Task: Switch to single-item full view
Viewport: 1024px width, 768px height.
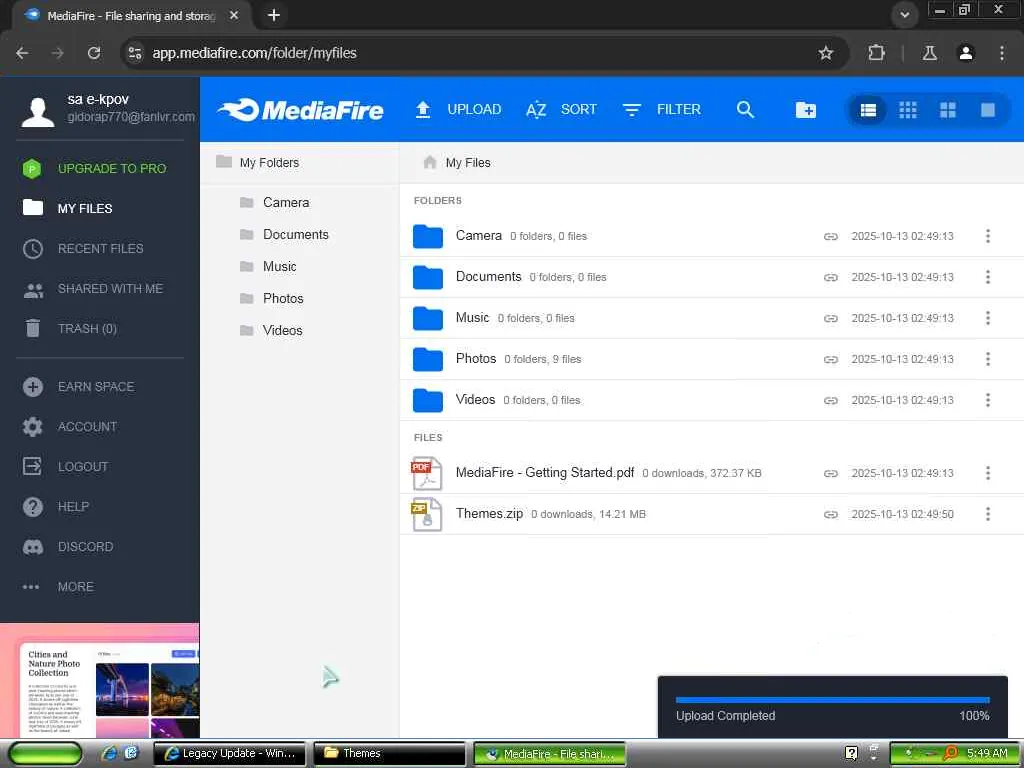Action: [988, 110]
